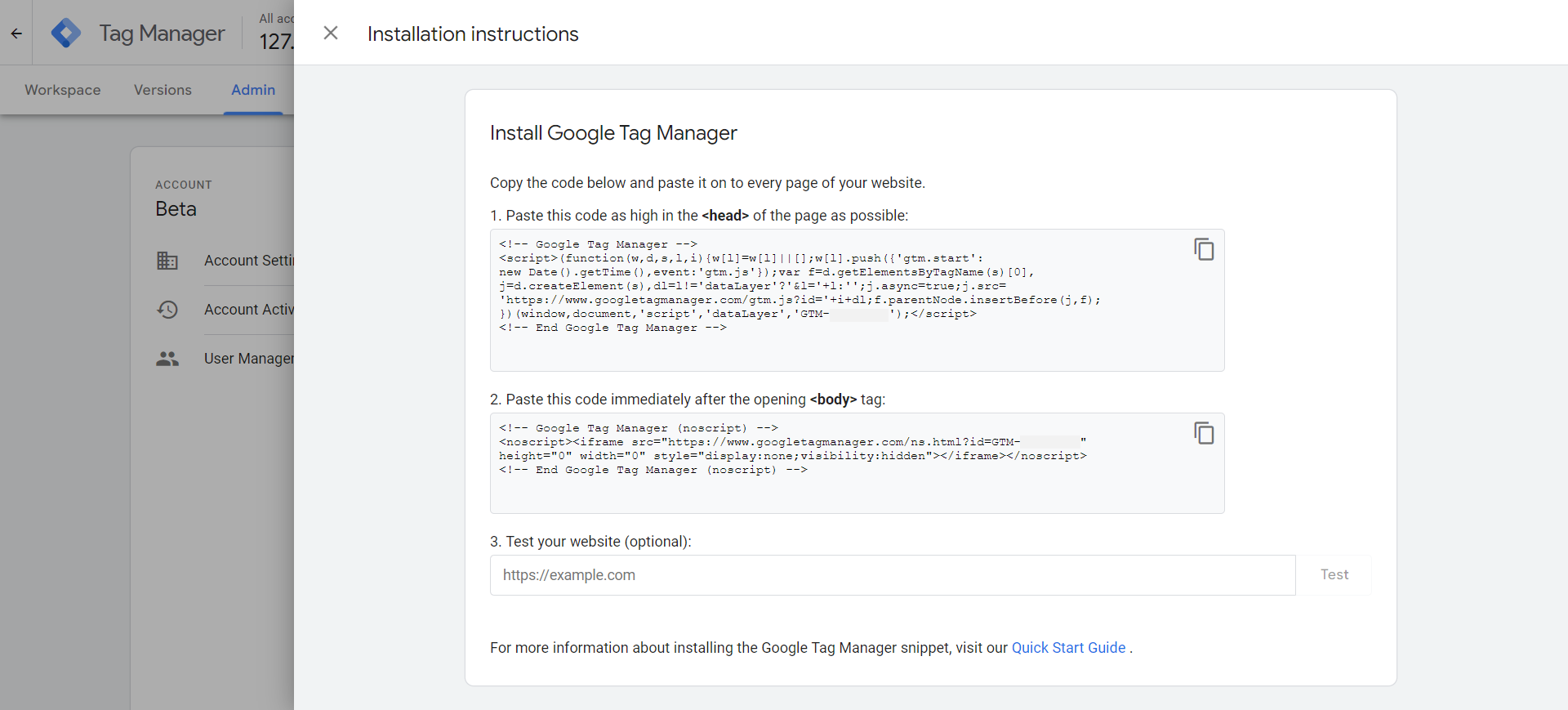This screenshot has width=1568, height=710.
Task: Click the Tag Manager diamond logo
Action: (x=66, y=33)
